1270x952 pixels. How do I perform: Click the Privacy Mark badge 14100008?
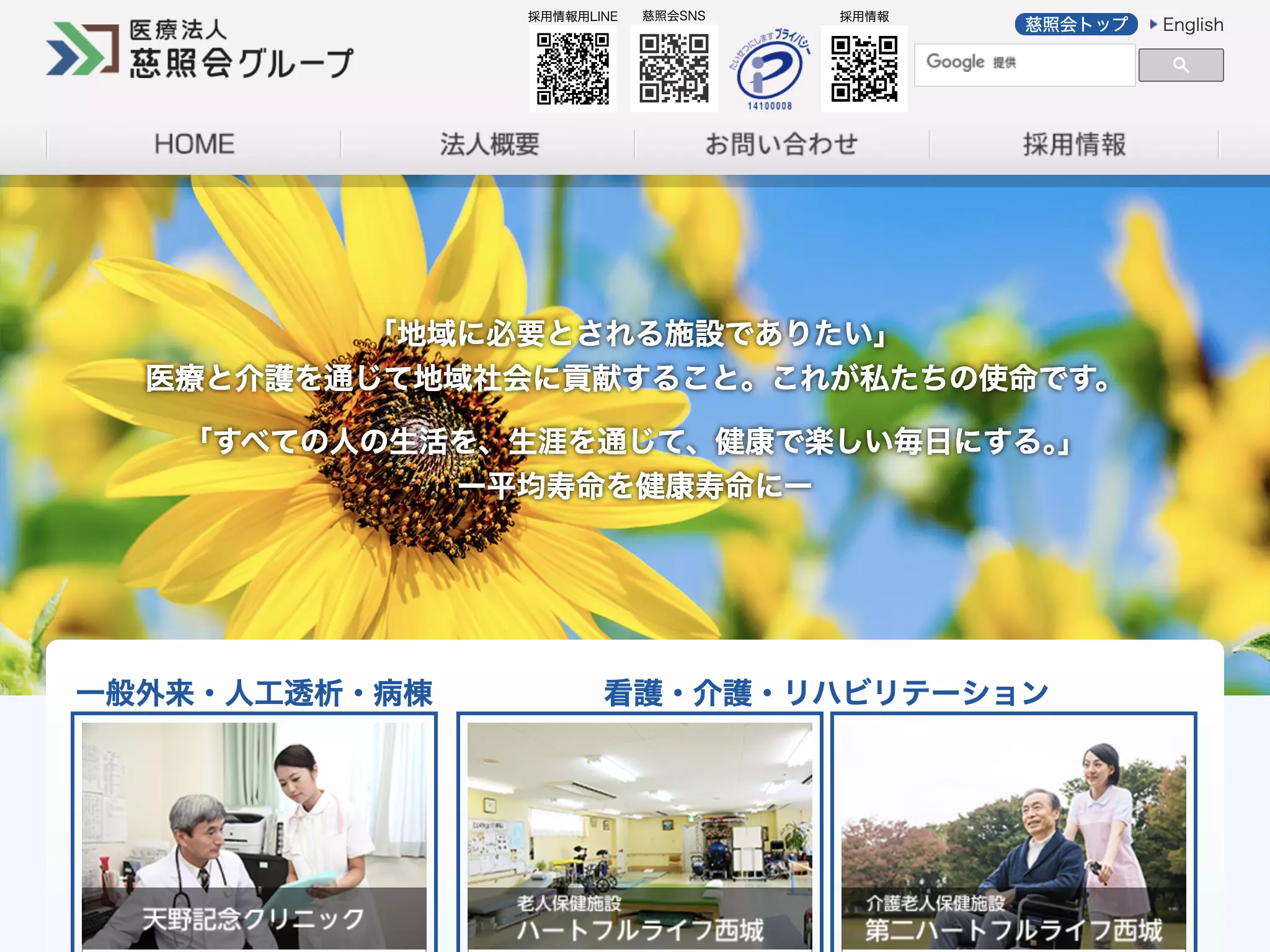[770, 69]
